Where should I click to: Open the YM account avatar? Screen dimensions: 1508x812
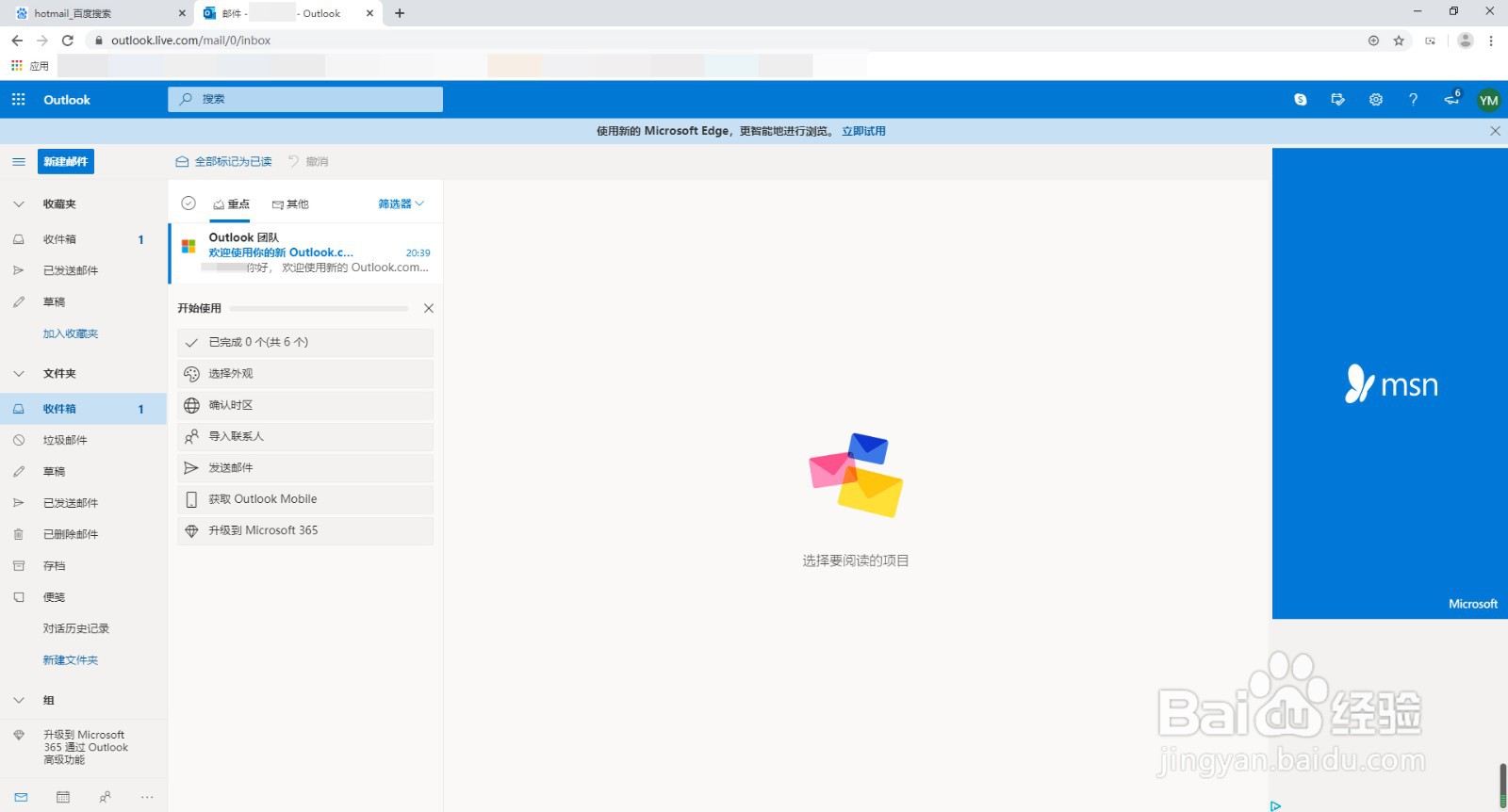[1489, 100]
